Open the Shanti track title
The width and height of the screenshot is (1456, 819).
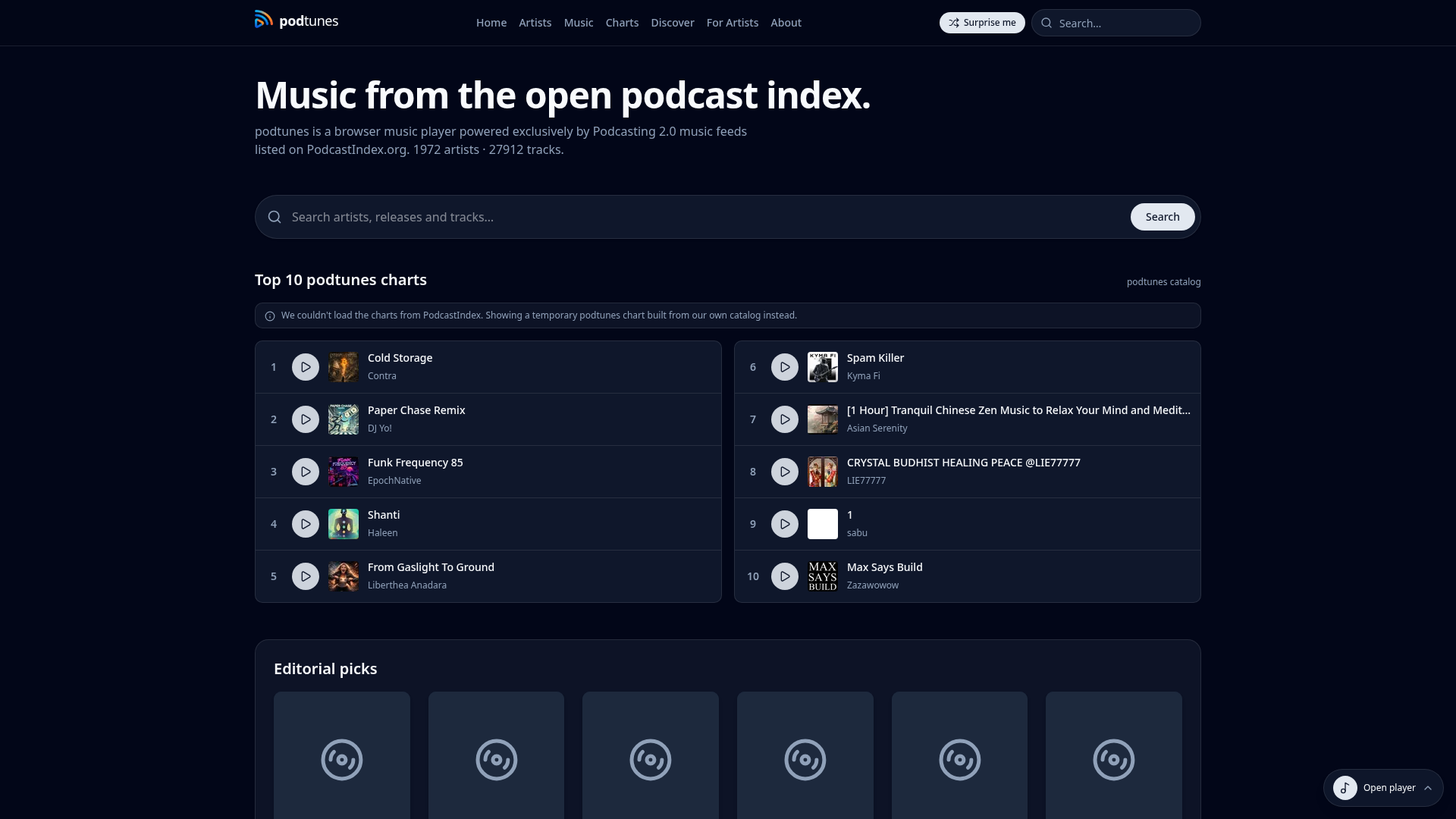click(384, 515)
